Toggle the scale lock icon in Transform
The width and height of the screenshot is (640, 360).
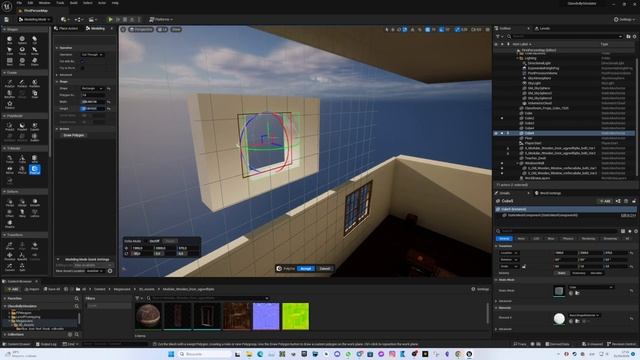pos(524,266)
